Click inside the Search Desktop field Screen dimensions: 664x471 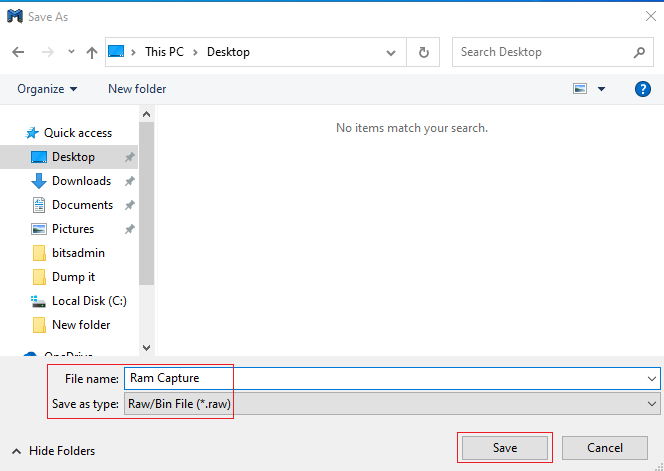click(540, 52)
